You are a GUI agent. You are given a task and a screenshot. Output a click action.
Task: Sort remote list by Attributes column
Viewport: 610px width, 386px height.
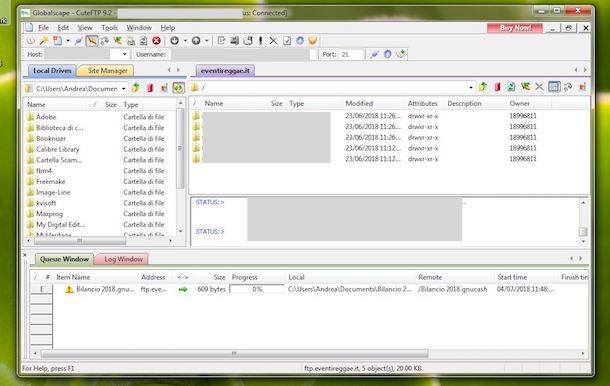coord(422,104)
